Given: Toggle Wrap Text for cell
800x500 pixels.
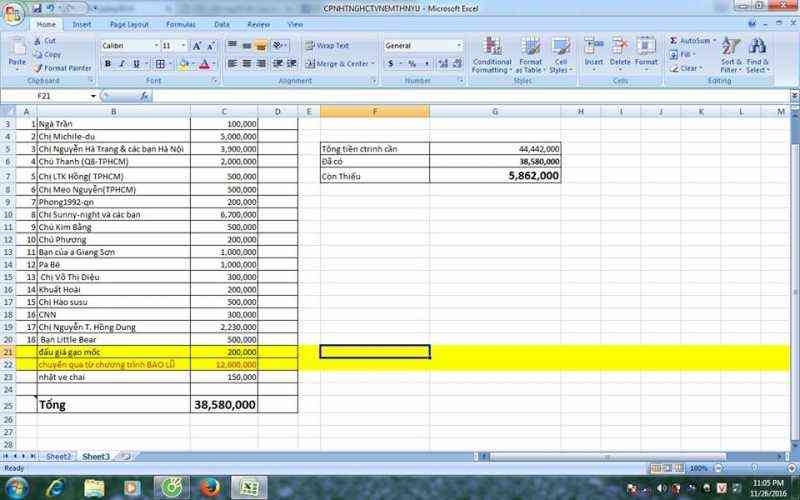Looking at the screenshot, I should [x=327, y=46].
